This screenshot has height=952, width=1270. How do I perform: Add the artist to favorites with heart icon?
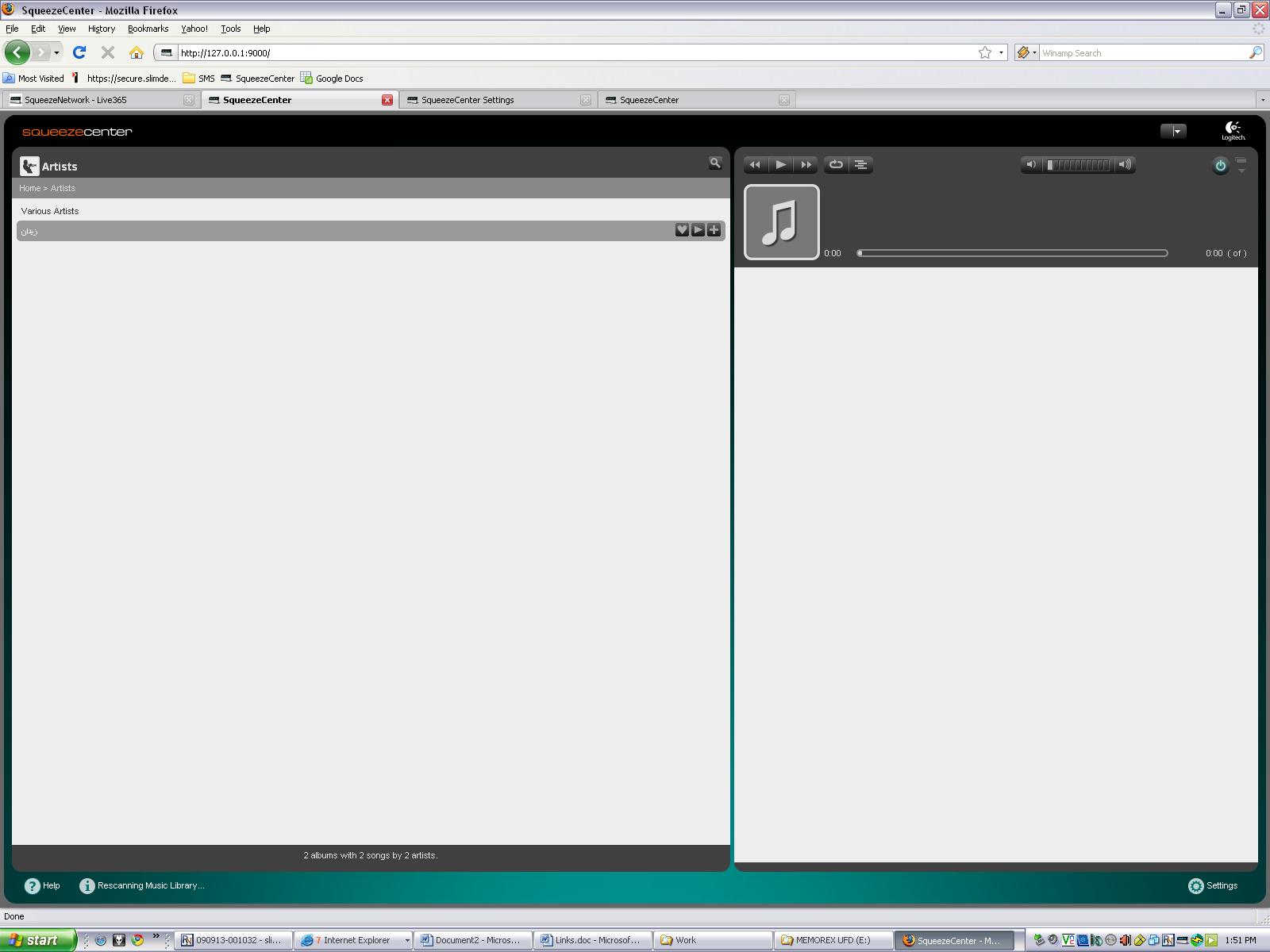682,230
